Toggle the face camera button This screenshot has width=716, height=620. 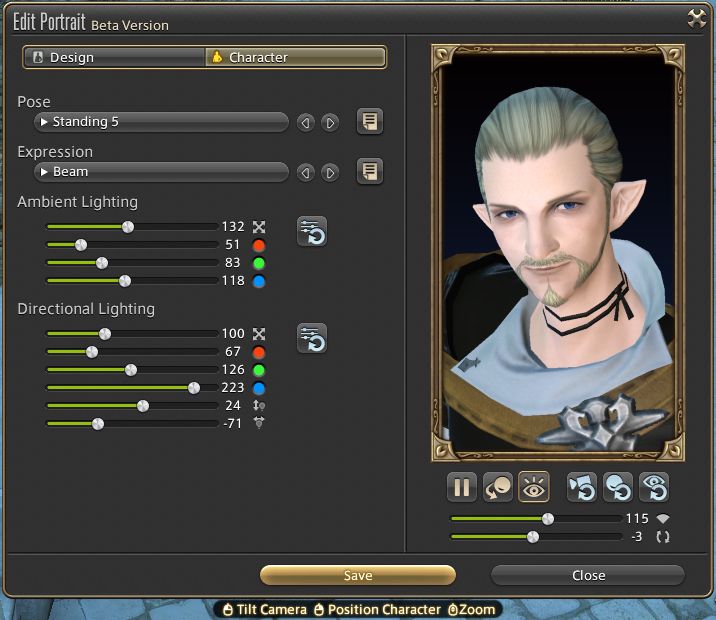point(498,487)
